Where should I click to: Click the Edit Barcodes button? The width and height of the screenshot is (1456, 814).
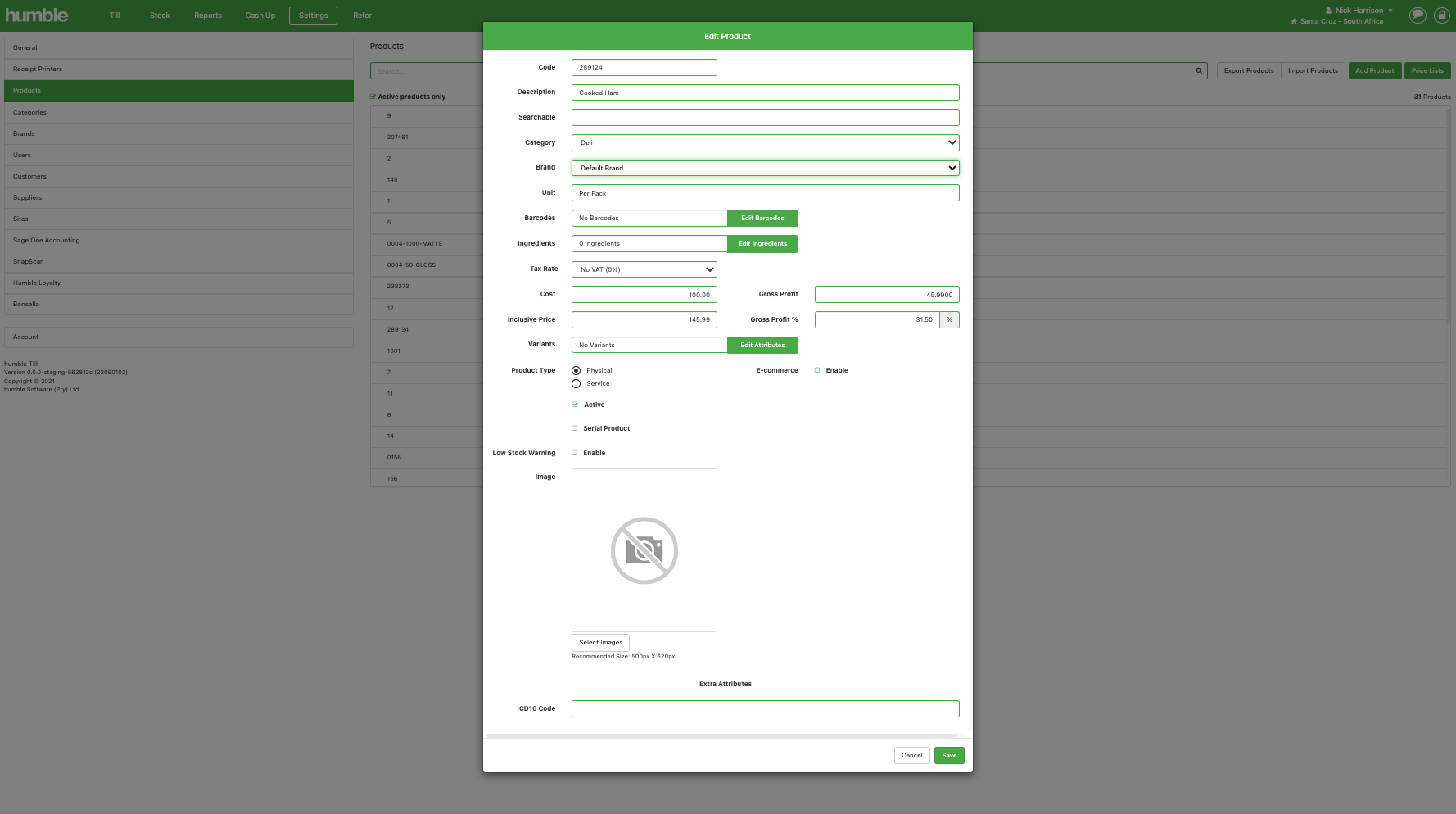point(762,219)
